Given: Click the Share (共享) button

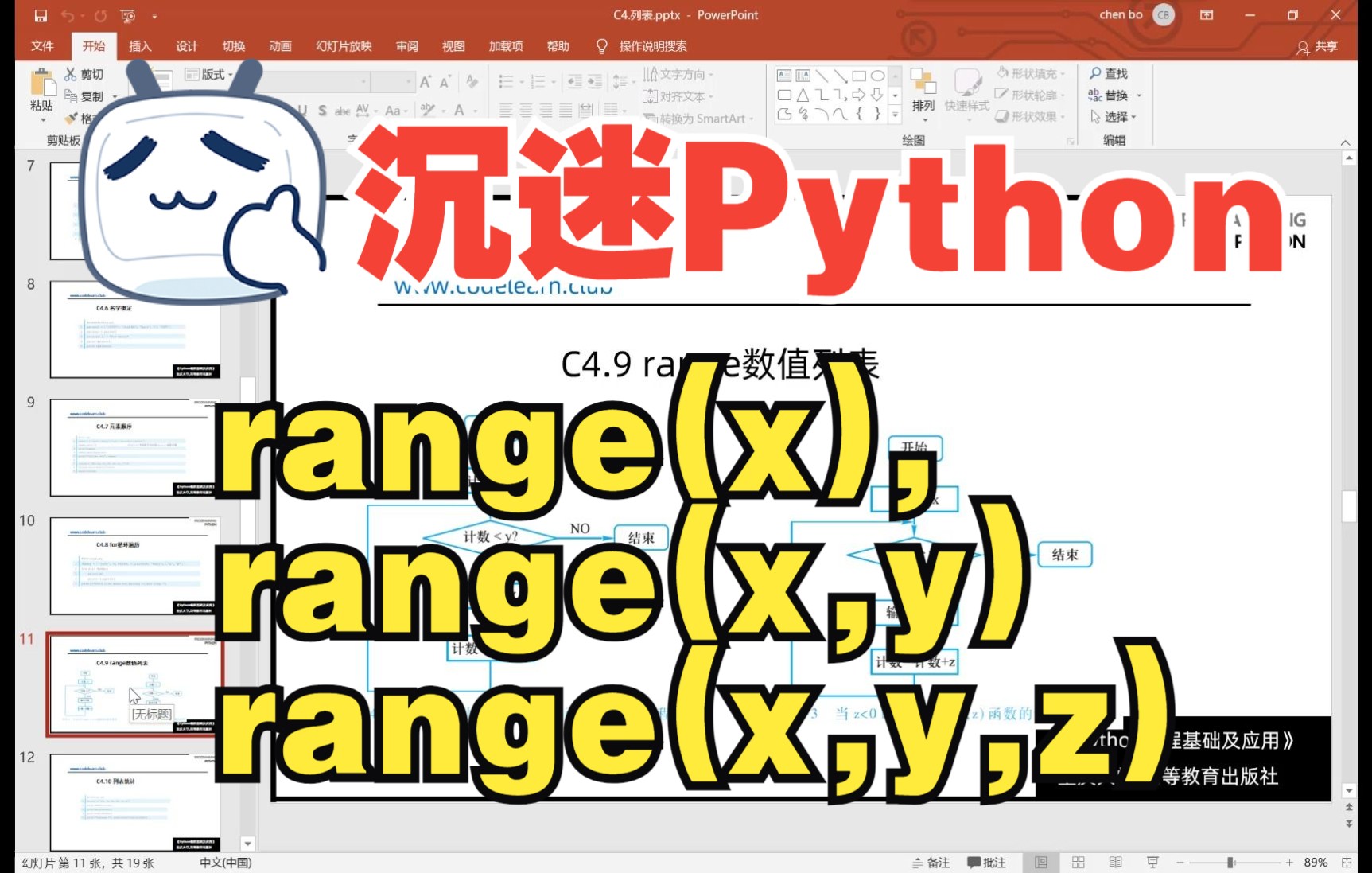Looking at the screenshot, I should [x=1317, y=47].
